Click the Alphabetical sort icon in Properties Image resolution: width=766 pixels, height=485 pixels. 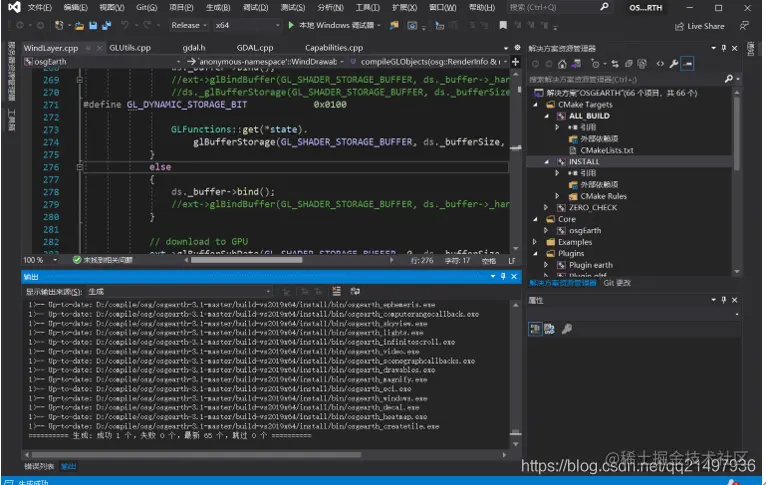550,329
